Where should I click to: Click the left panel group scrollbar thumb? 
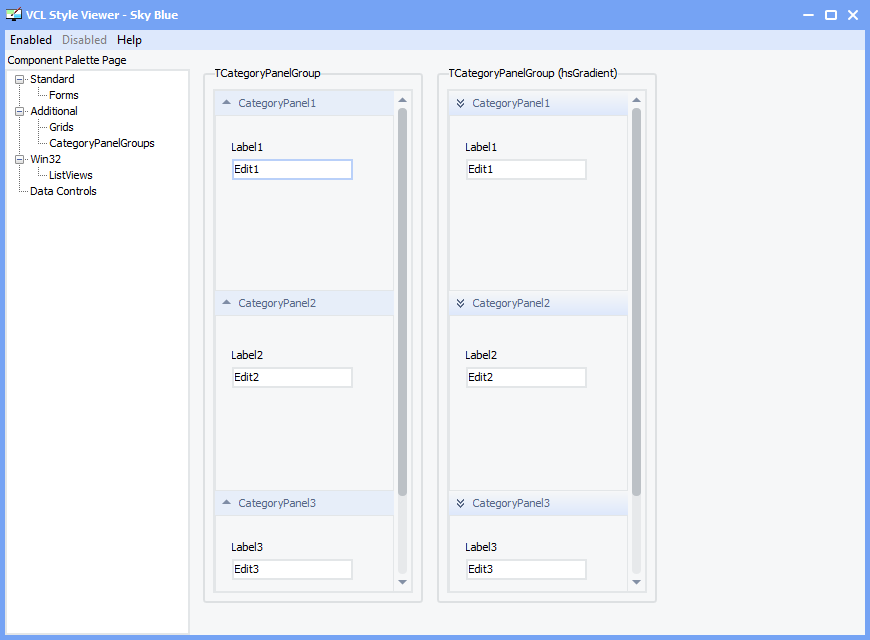click(403, 301)
